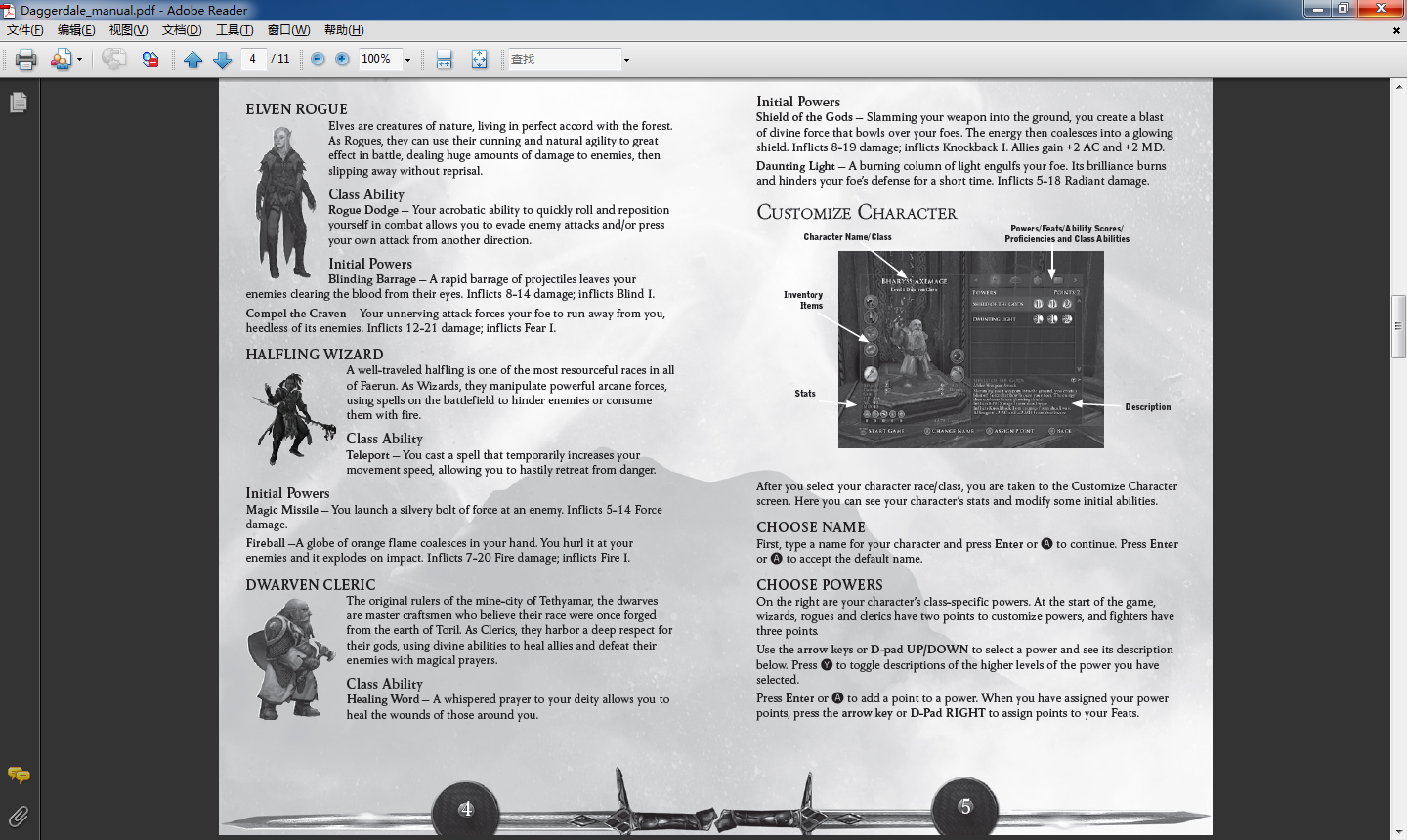This screenshot has height=840, width=1407.
Task: Click the DWARVEN CLERIC heading
Action: 311,585
